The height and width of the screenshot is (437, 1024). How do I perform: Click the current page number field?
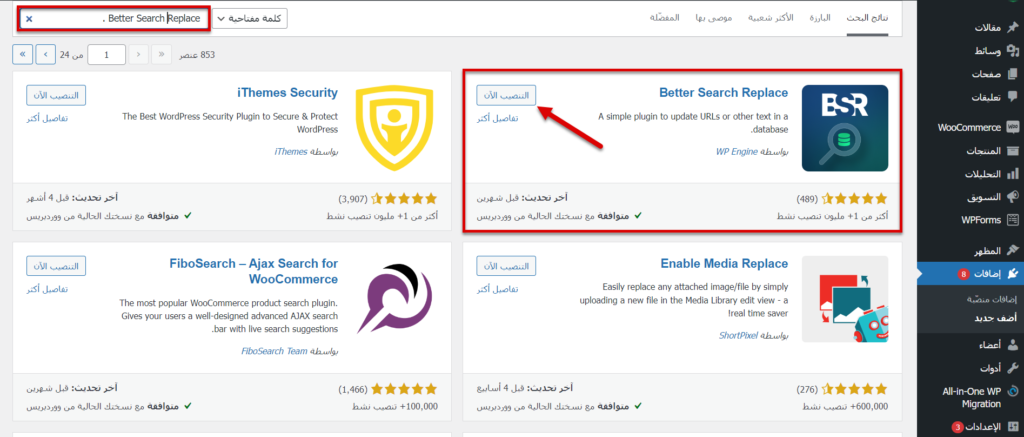(x=113, y=54)
